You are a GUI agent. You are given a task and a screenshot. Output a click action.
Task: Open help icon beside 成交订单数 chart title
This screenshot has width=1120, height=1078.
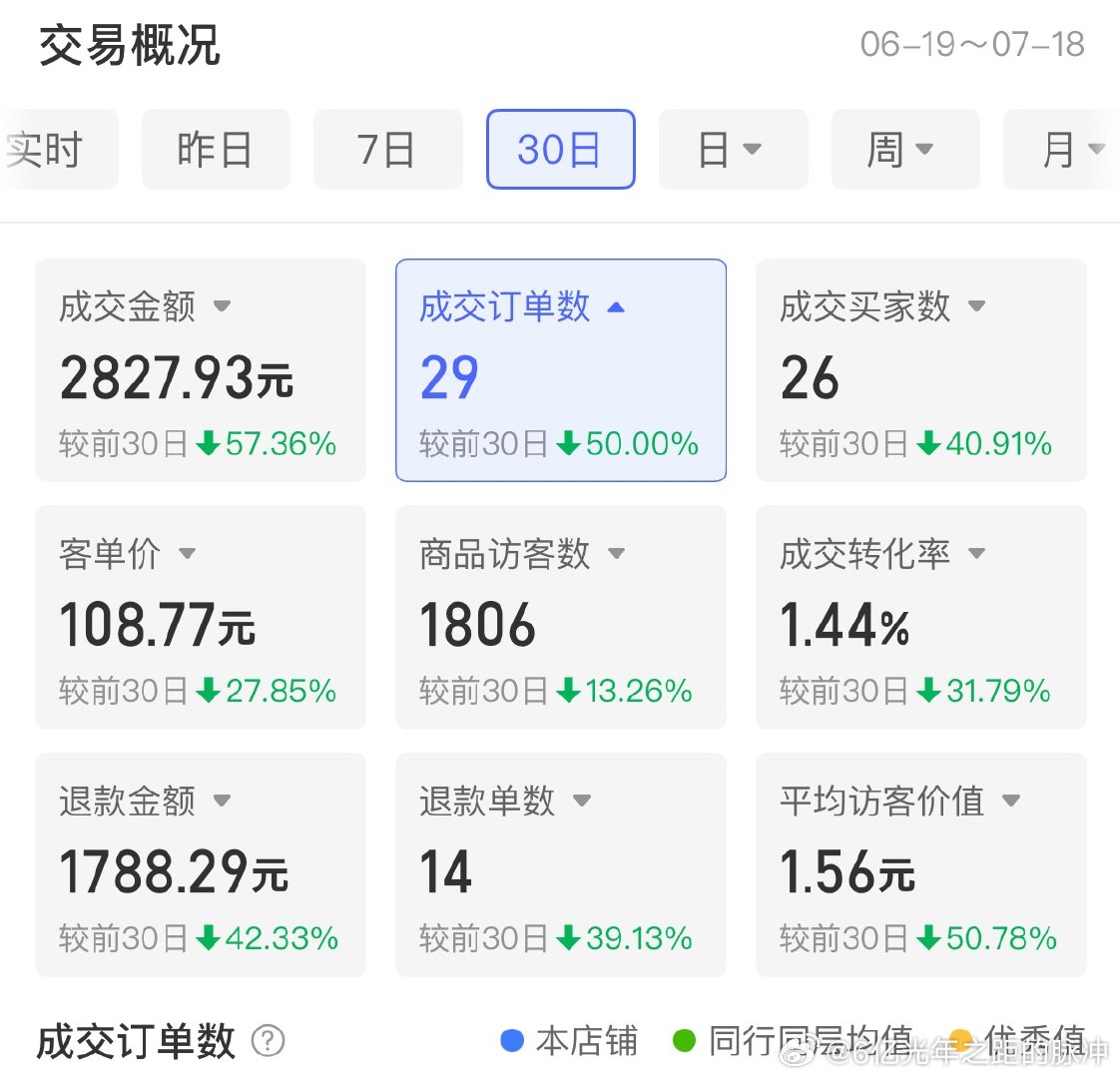click(x=268, y=1041)
